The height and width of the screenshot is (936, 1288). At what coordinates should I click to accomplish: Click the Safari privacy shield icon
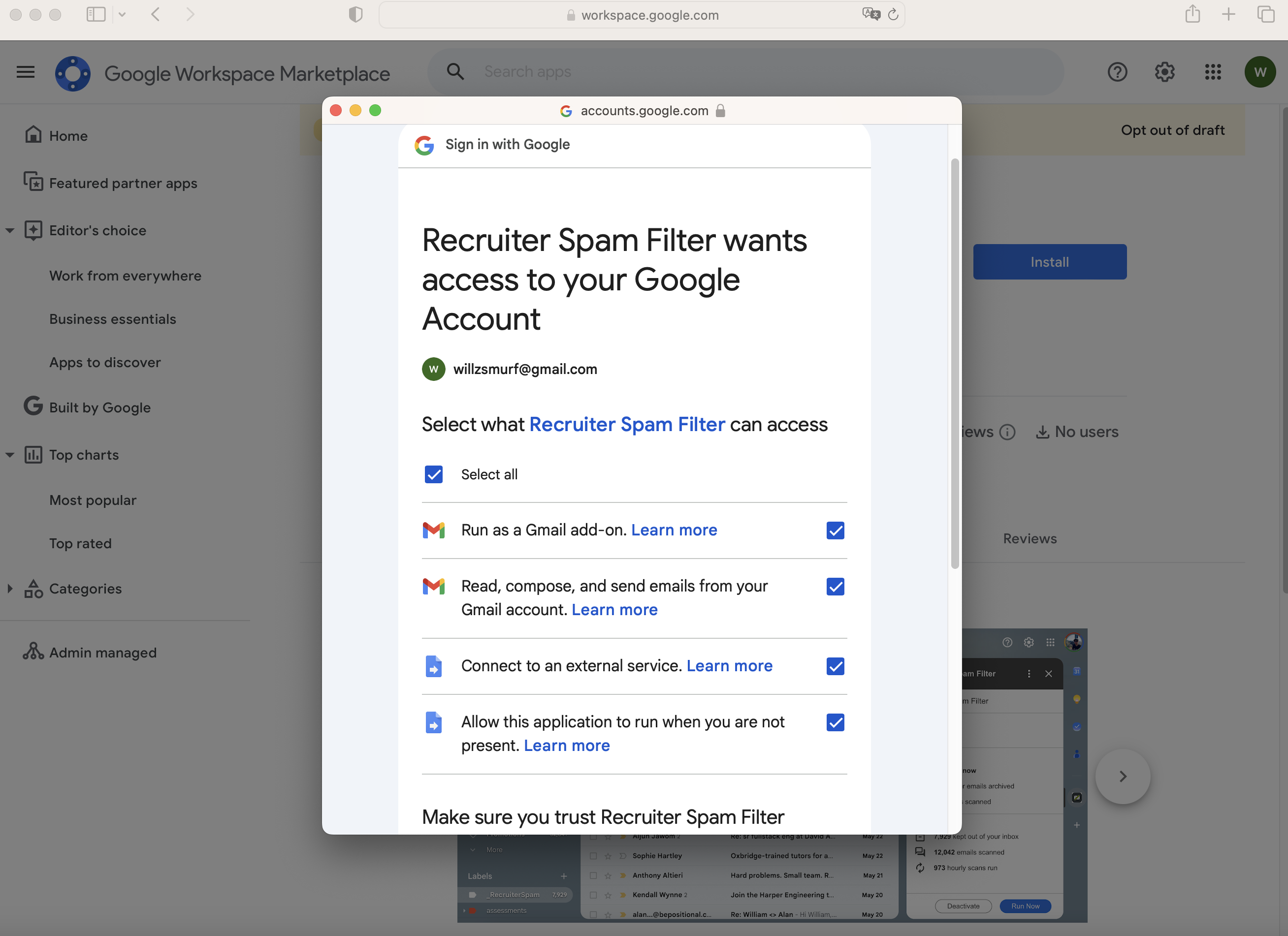(355, 14)
